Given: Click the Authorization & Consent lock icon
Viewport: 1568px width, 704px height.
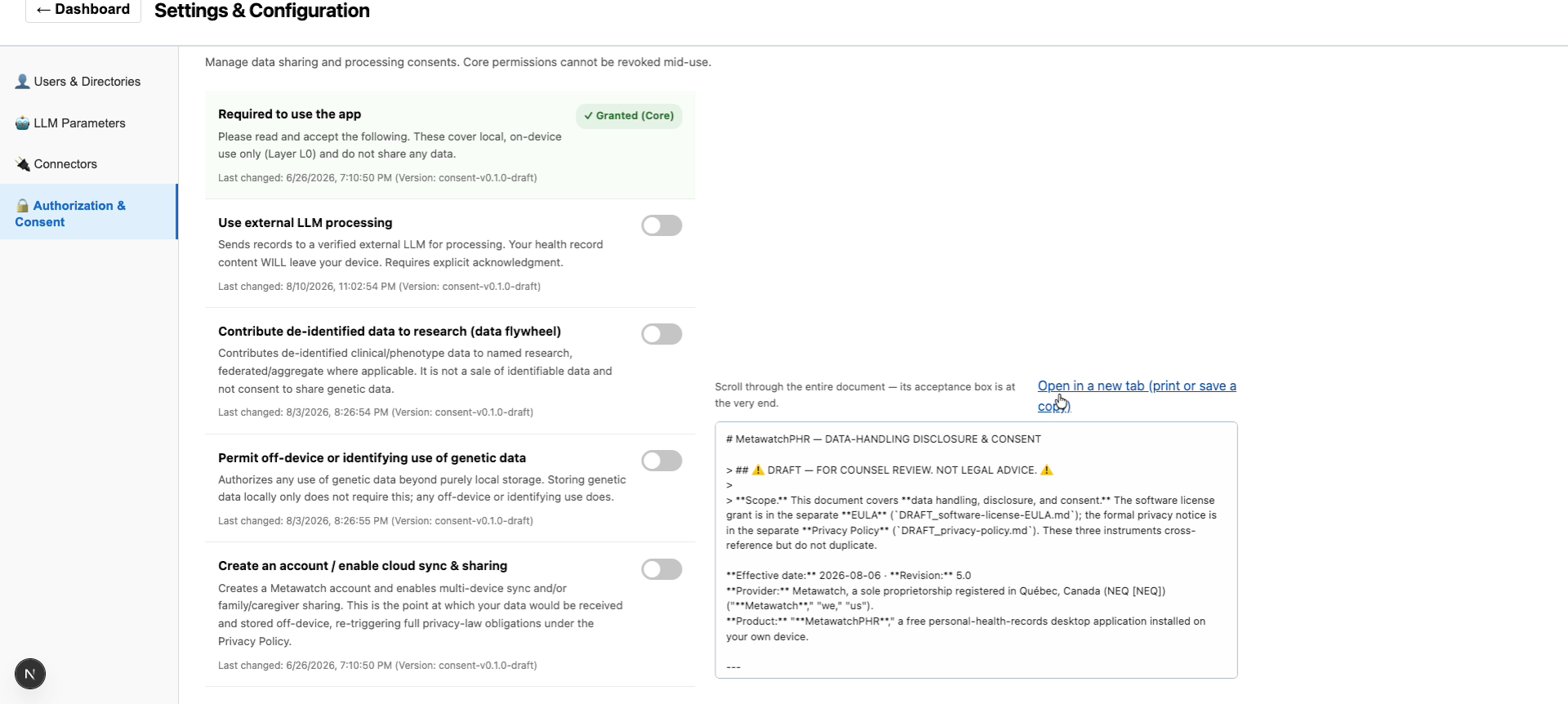Looking at the screenshot, I should (x=23, y=206).
